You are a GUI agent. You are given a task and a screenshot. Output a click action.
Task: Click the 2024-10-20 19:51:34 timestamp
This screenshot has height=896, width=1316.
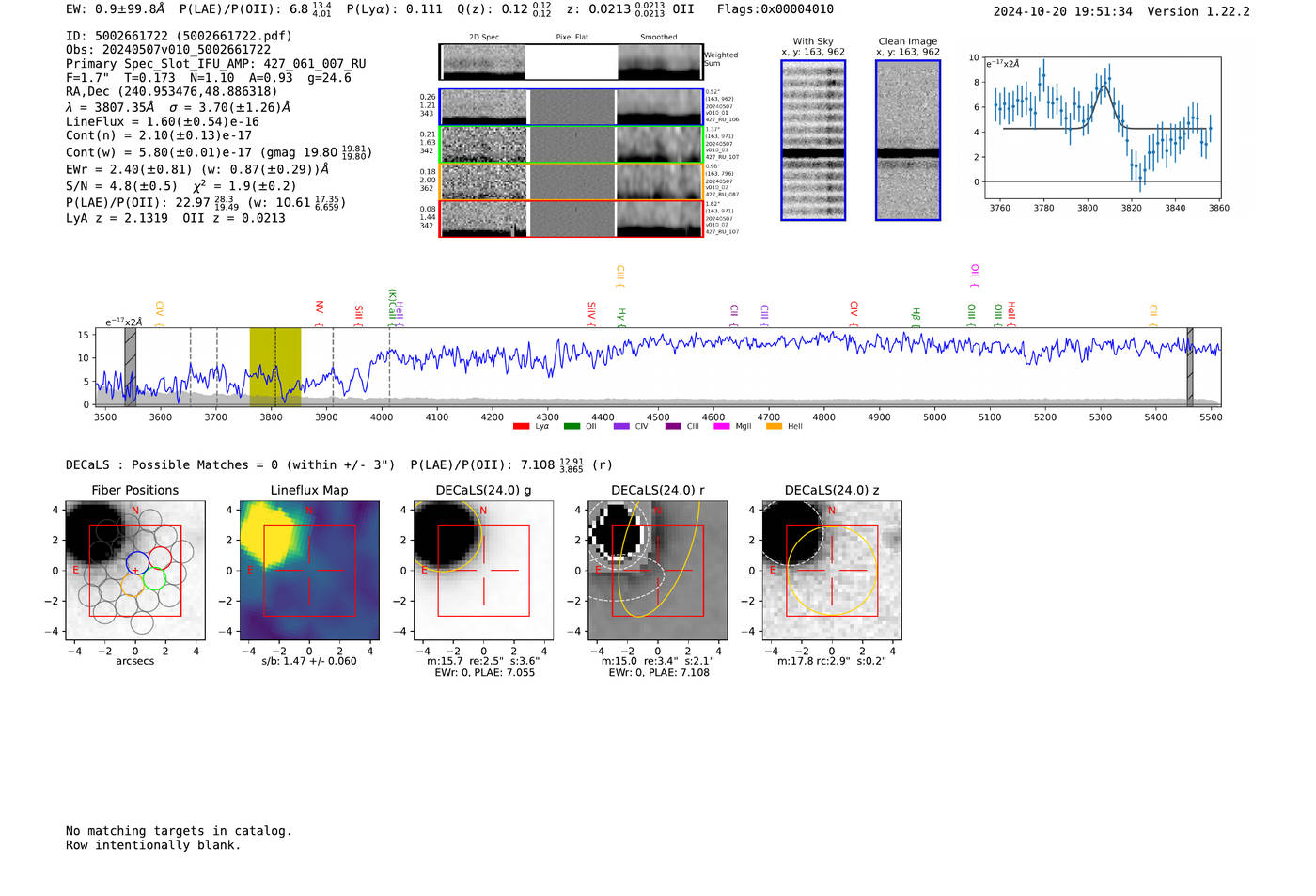click(1063, 12)
